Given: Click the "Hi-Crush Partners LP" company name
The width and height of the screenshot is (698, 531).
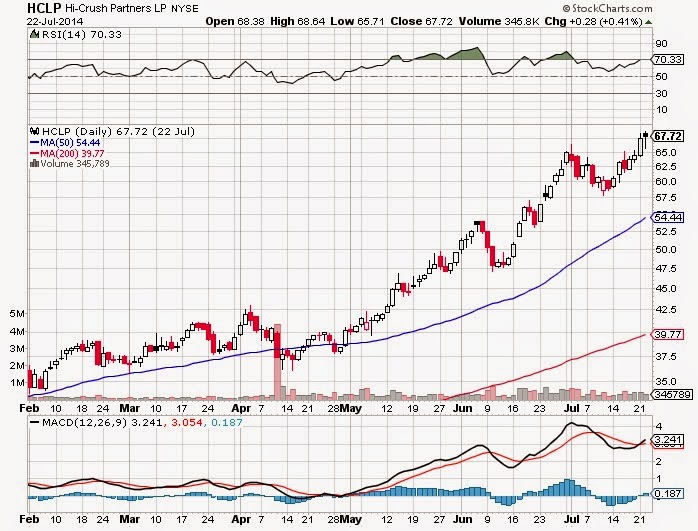Looking at the screenshot, I should [x=116, y=8].
